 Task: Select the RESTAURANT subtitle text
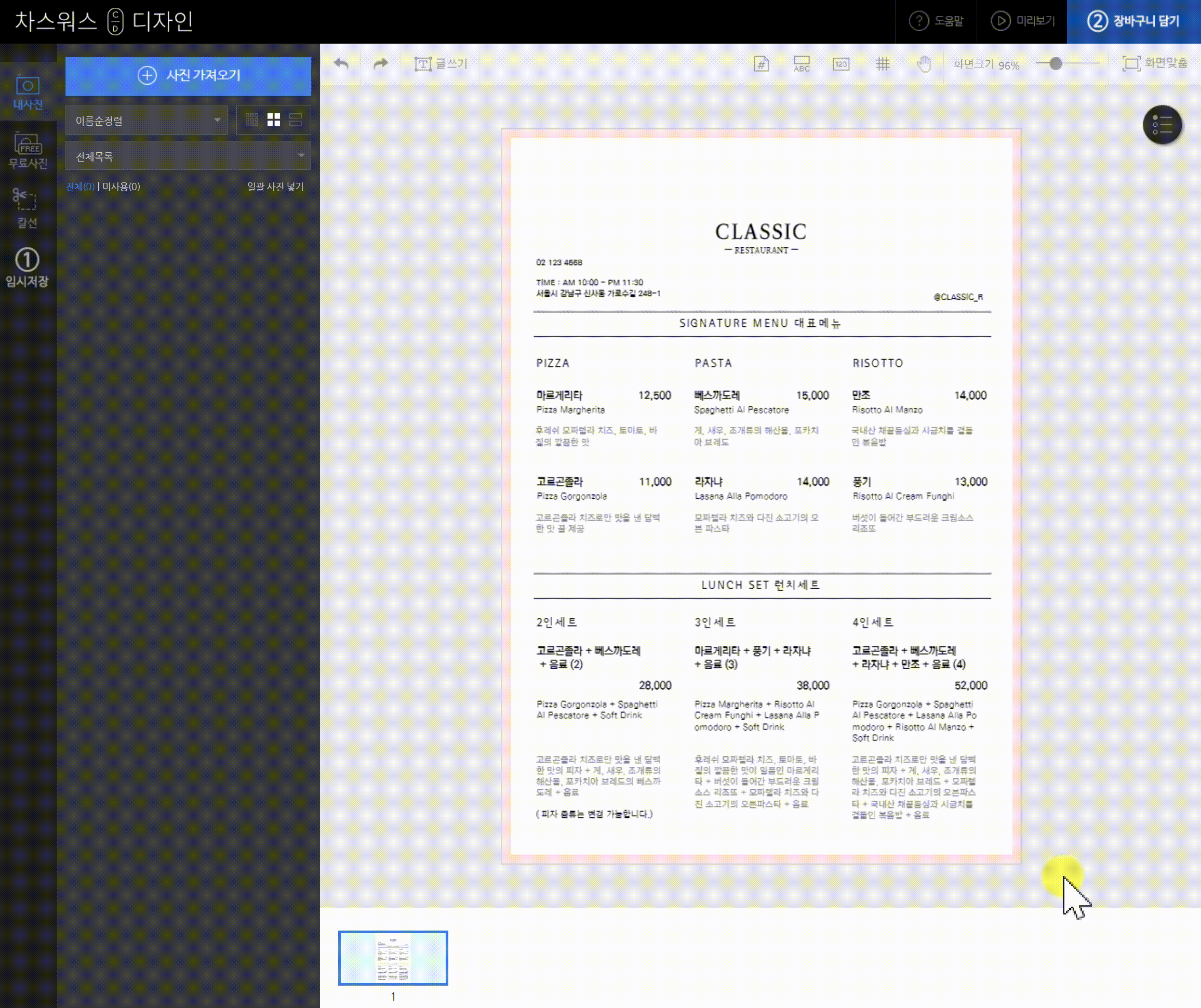pyautogui.click(x=761, y=250)
